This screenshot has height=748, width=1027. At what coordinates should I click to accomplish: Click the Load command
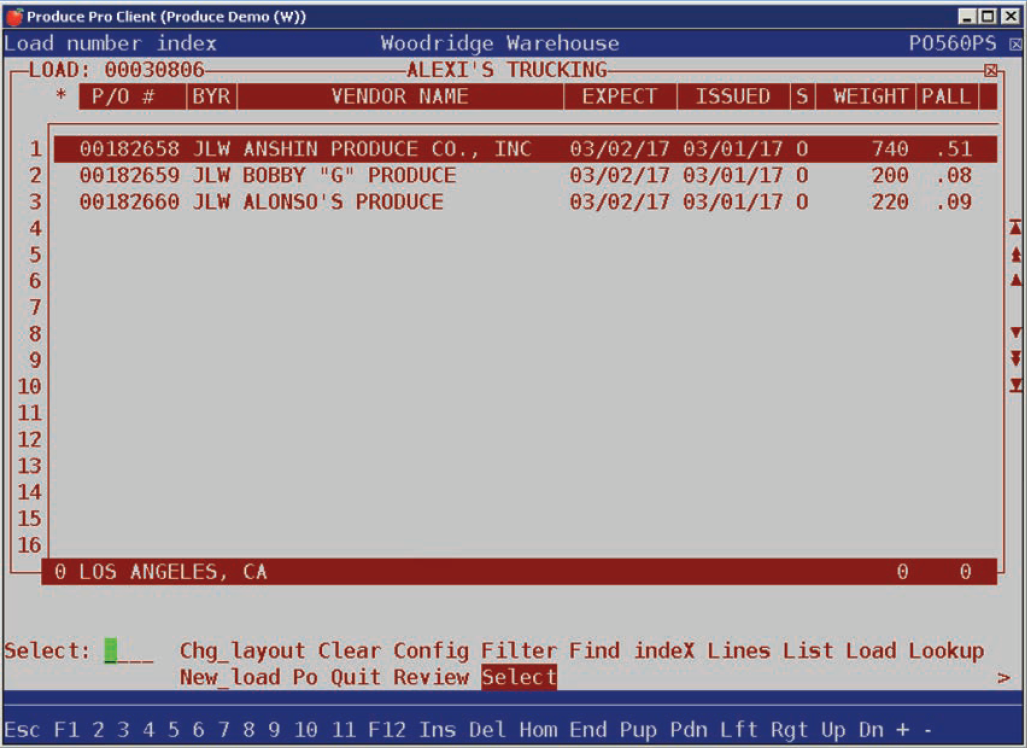pos(871,651)
